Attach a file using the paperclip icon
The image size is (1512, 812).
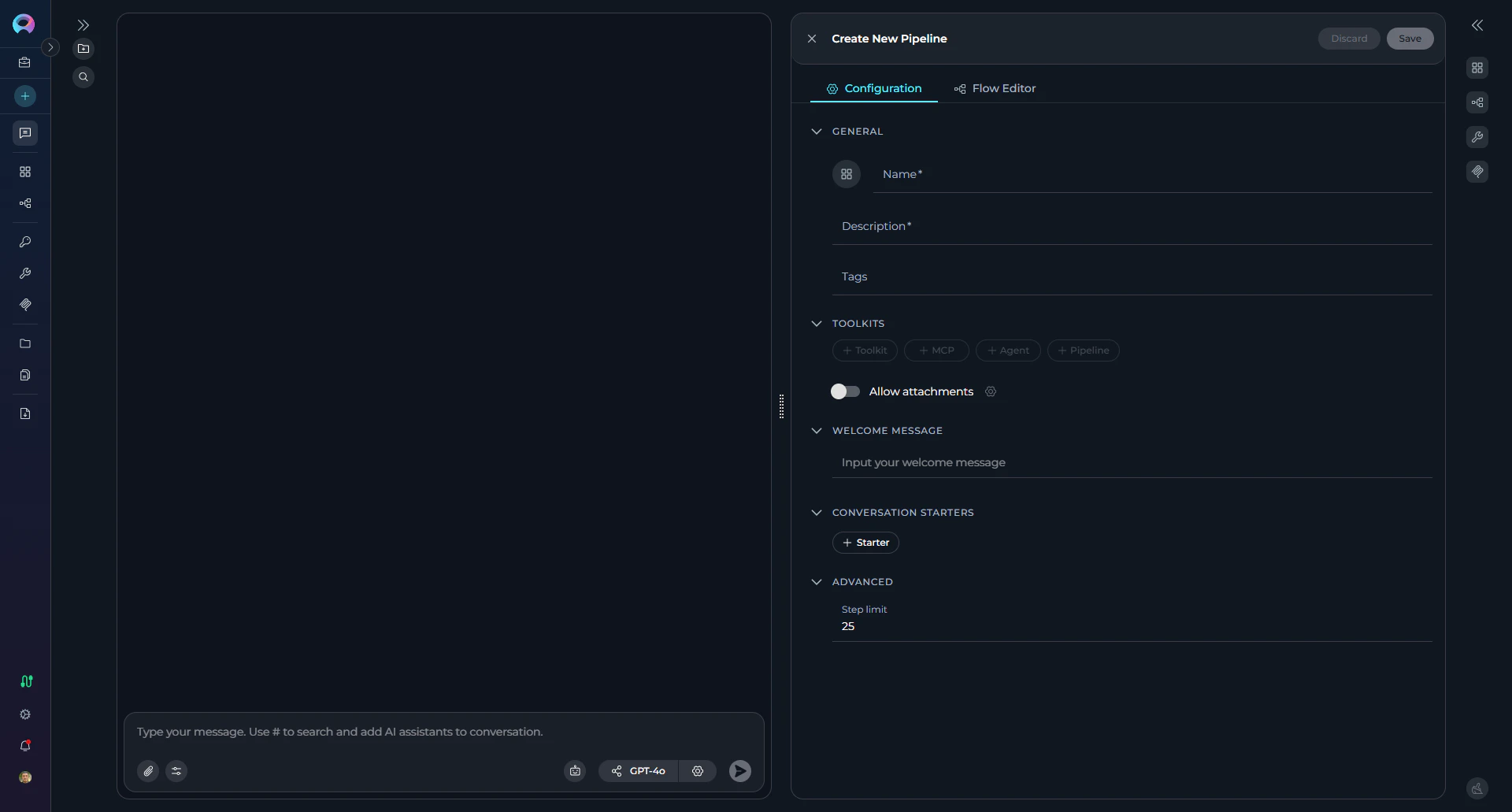click(x=148, y=771)
